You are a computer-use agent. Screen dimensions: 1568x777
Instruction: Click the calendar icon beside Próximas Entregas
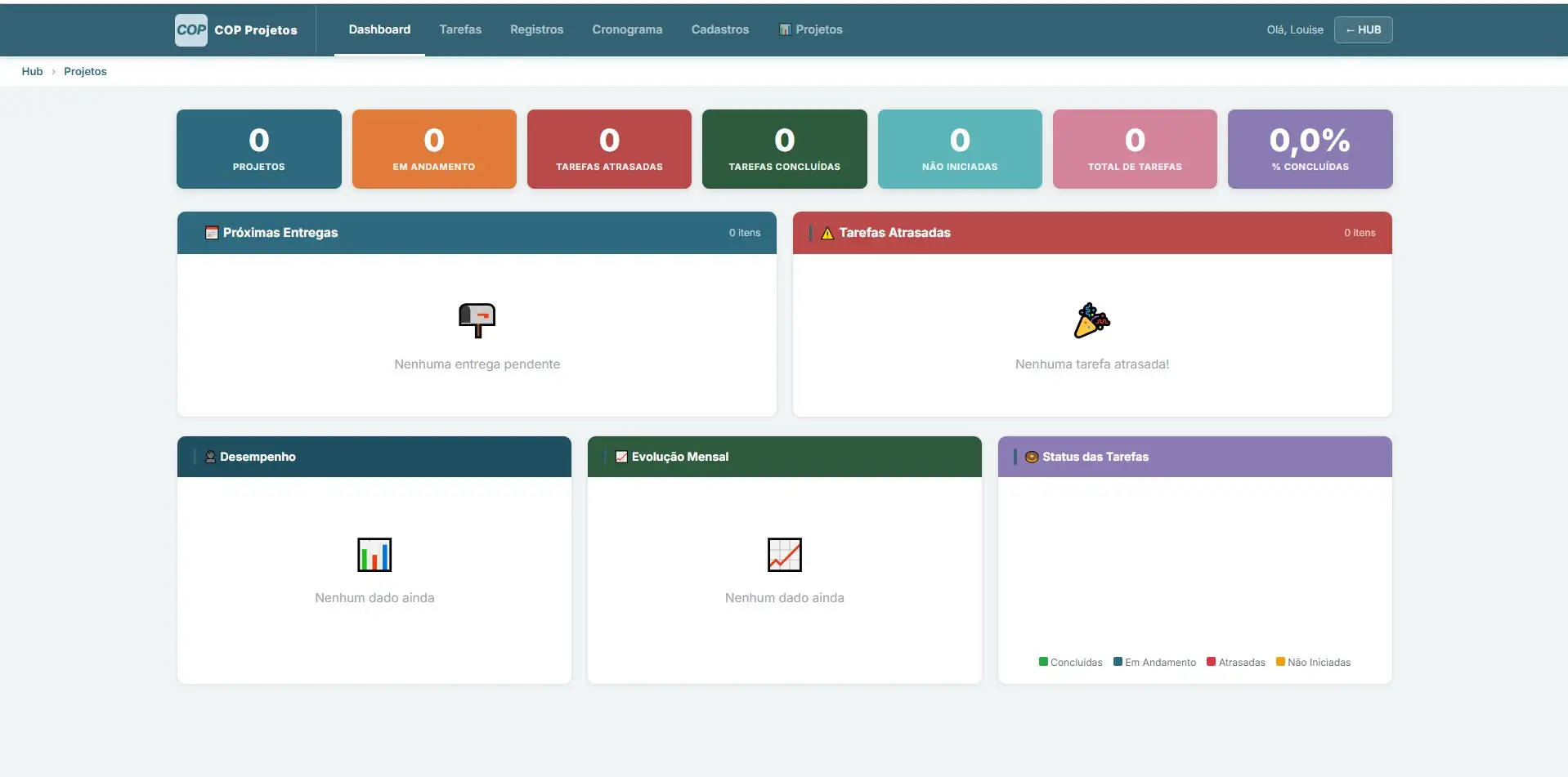(212, 233)
